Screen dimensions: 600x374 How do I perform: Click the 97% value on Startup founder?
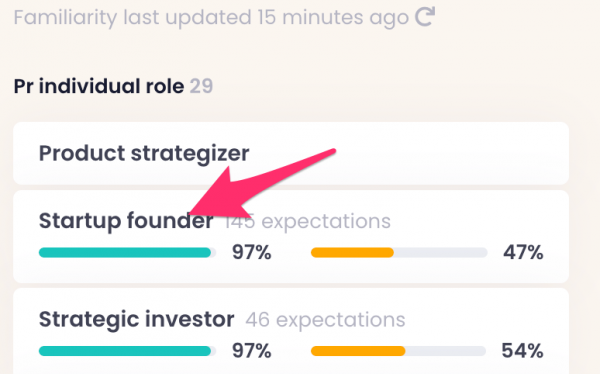(x=252, y=253)
